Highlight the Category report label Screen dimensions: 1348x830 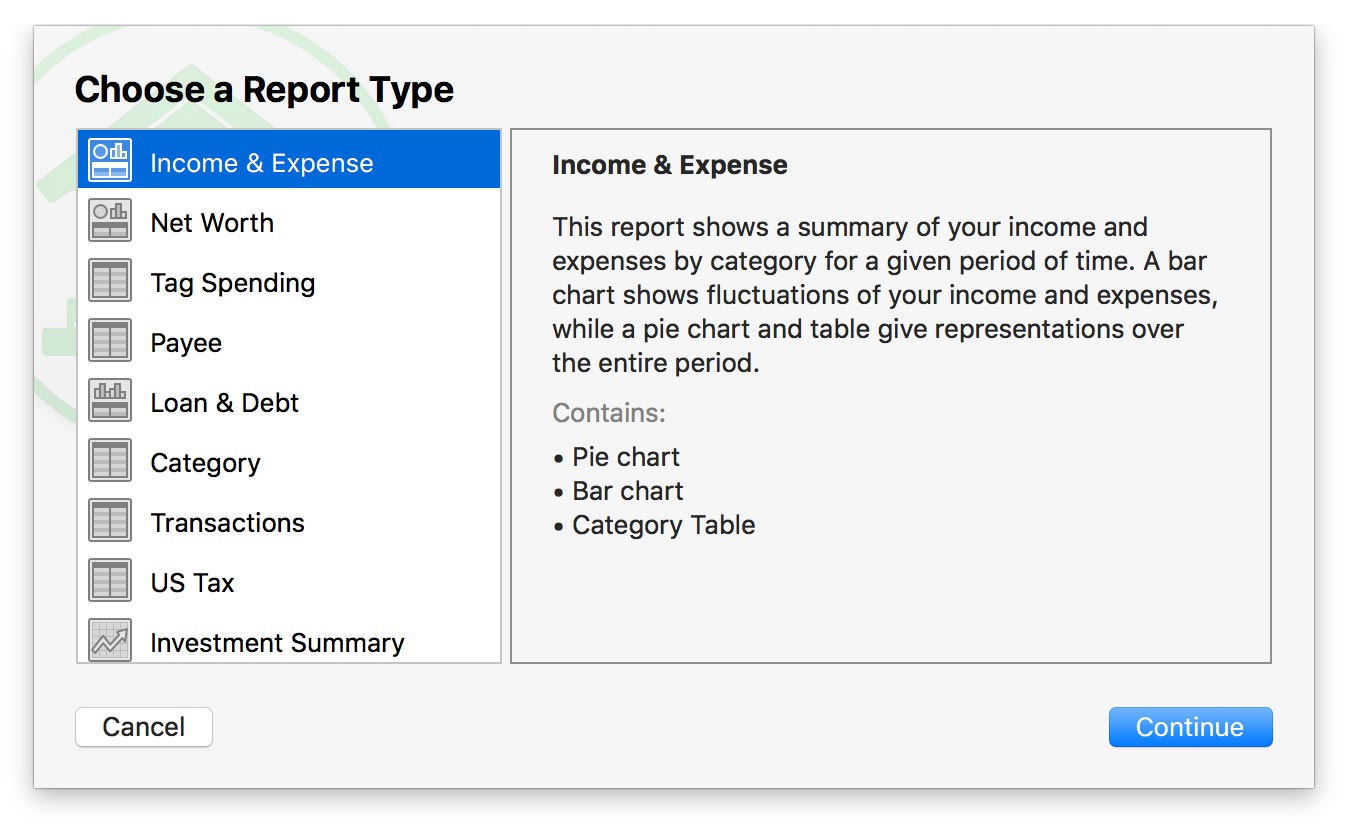pyautogui.click(x=205, y=463)
